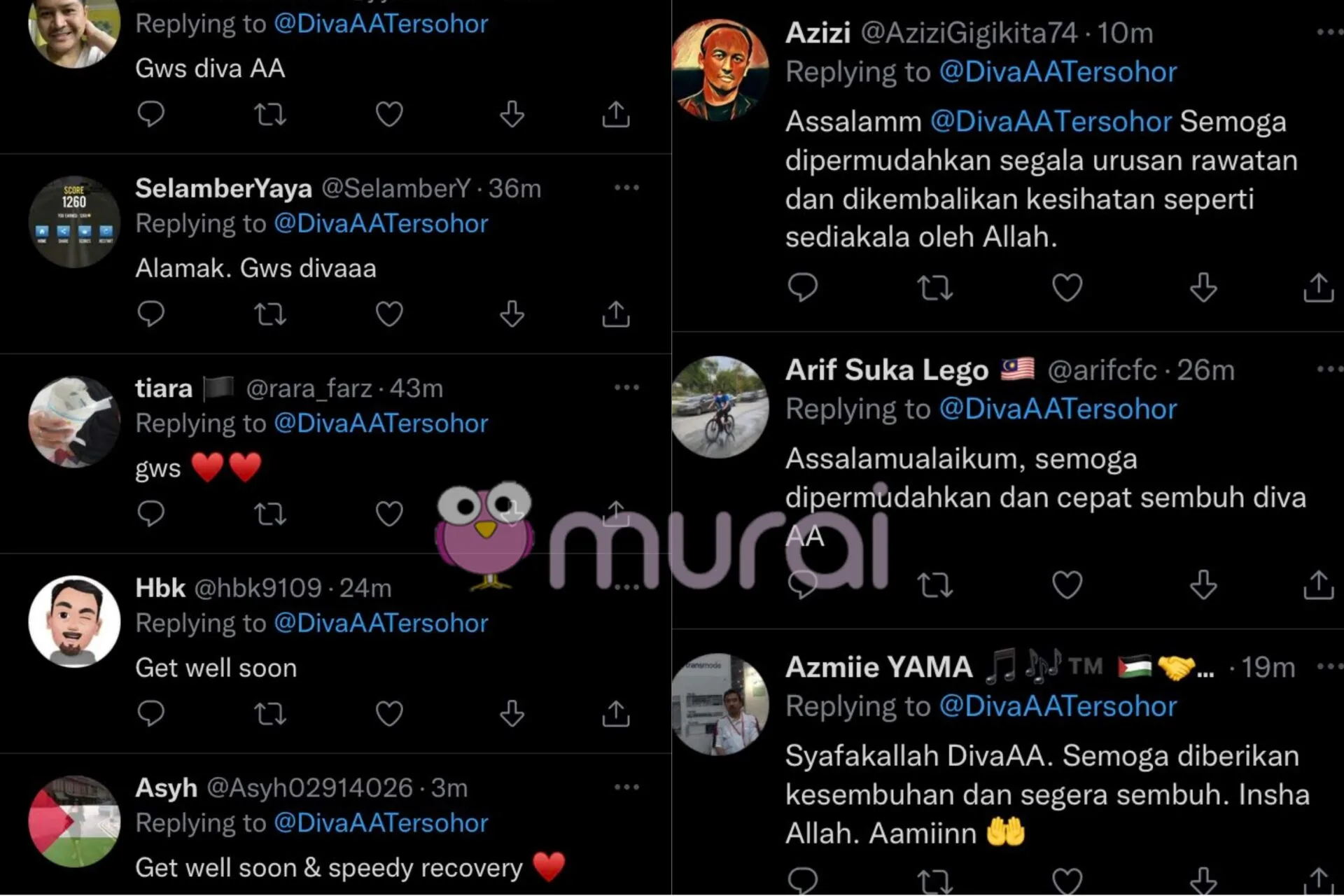Screen dimensions: 1344x896
Task: Retweet the 'Gws diva AA' reply
Action: 270,114
